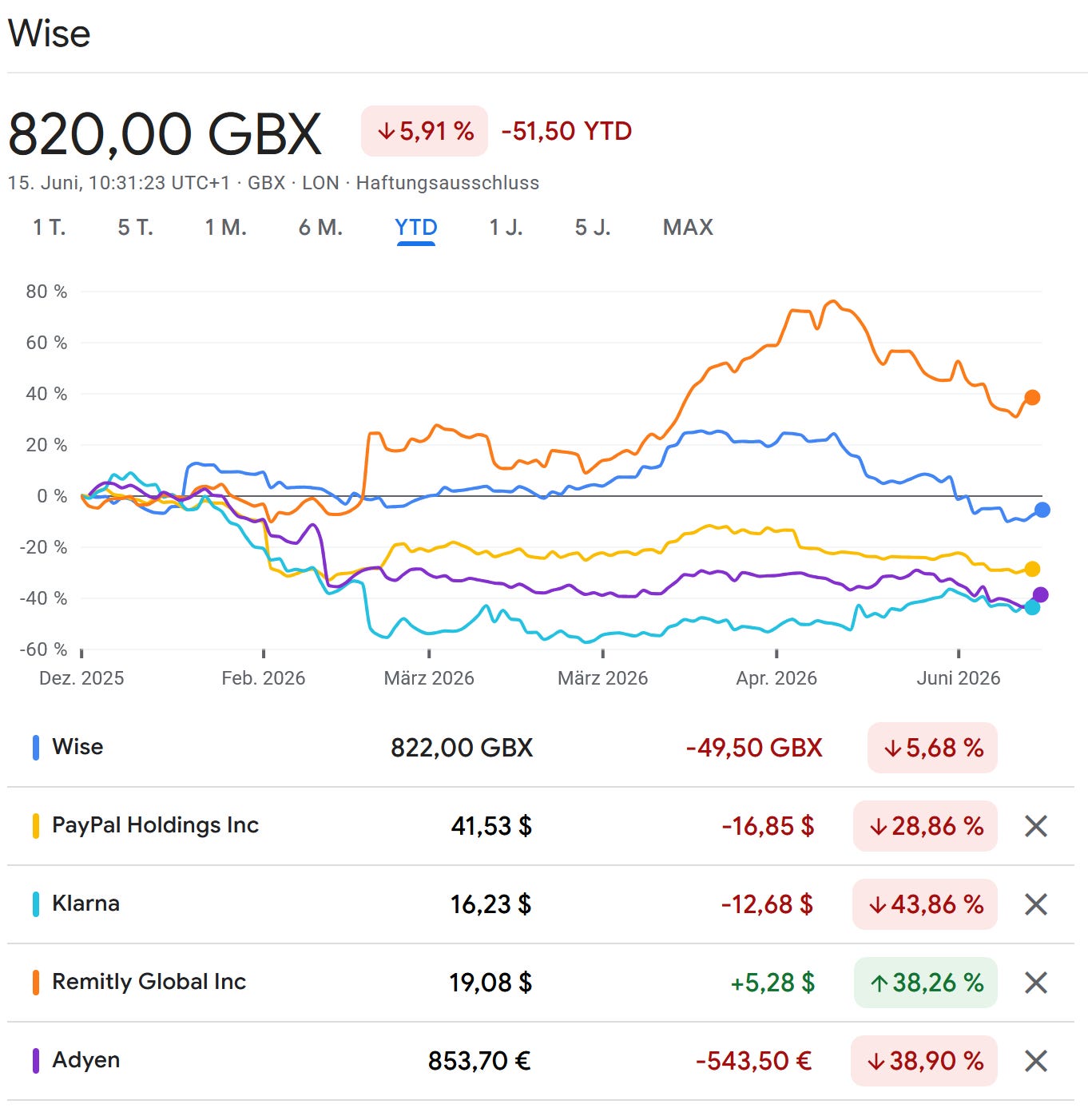Image resolution: width=1088 pixels, height=1120 pixels.
Task: Switch to the 6 M. range tab
Action: tap(321, 228)
